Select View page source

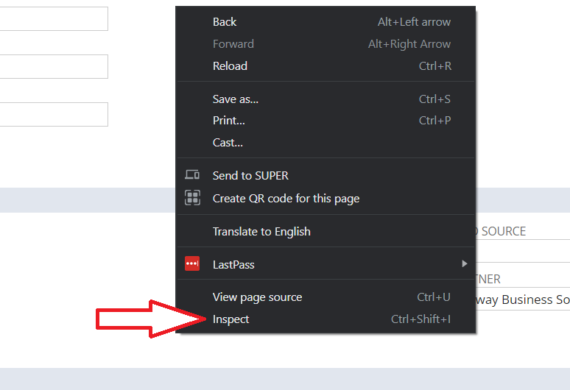pyautogui.click(x=325, y=297)
